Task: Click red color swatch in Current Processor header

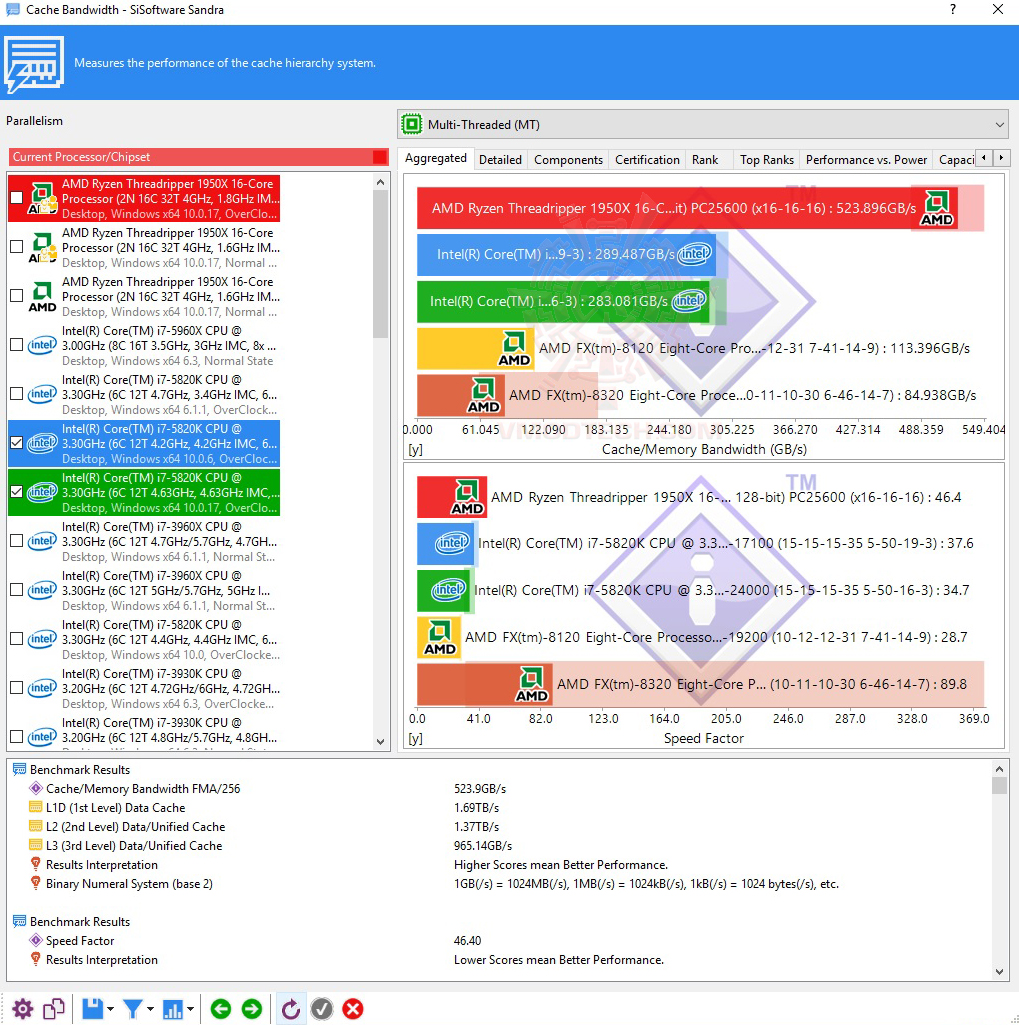Action: 379,157
